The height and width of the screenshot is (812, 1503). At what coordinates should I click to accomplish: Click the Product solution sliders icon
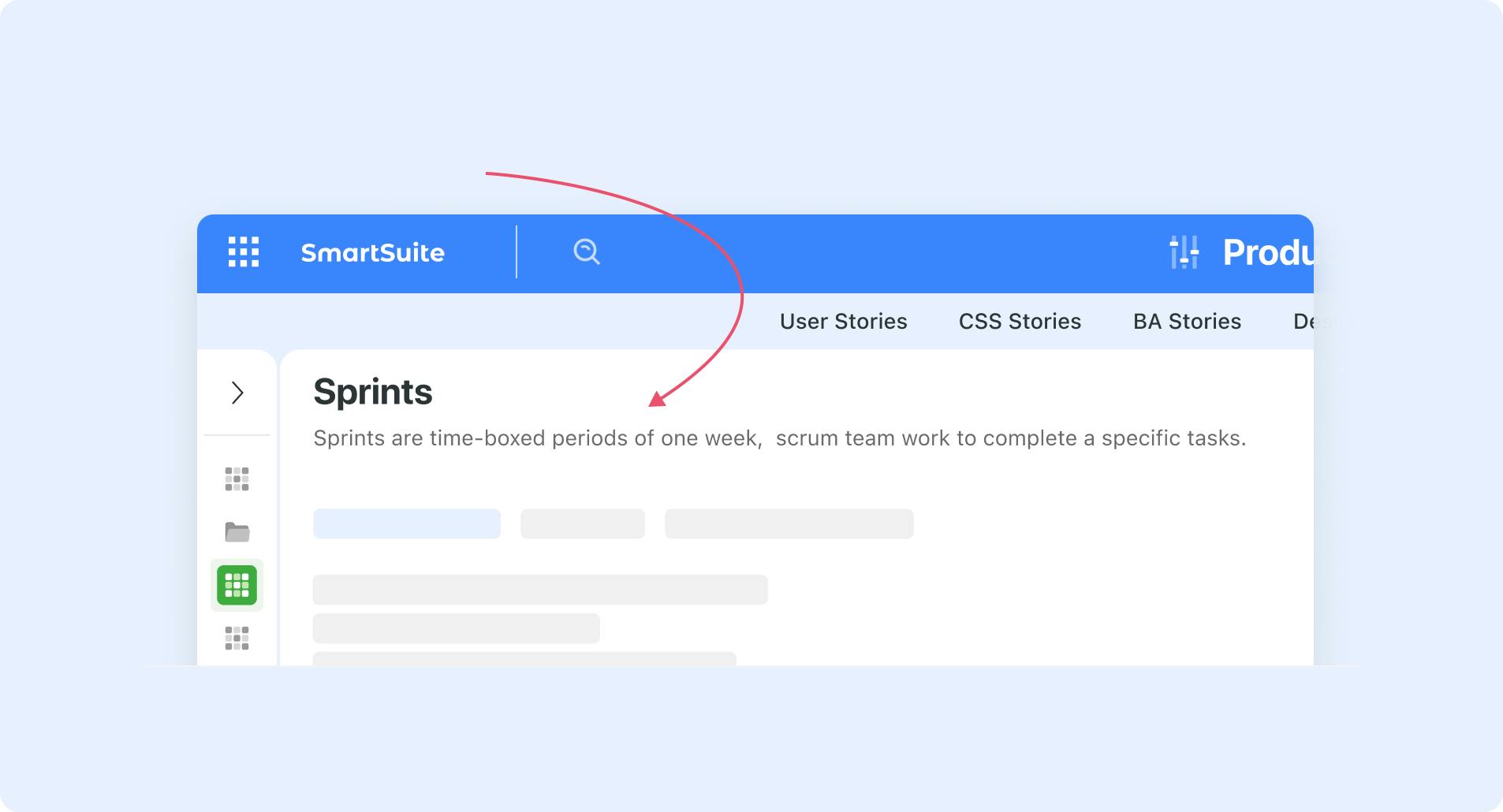tap(1184, 252)
